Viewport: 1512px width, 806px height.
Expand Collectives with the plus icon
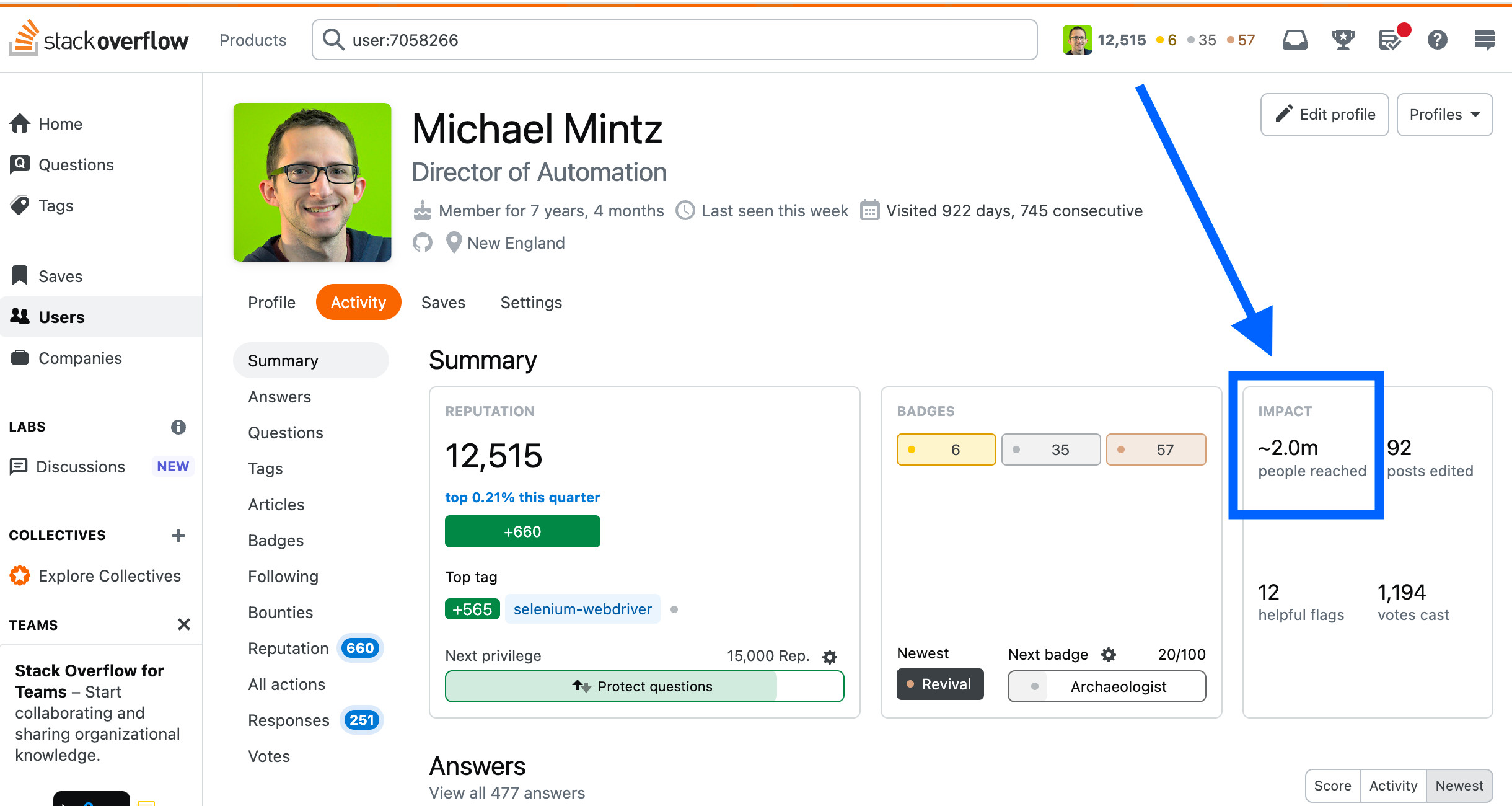pos(178,535)
